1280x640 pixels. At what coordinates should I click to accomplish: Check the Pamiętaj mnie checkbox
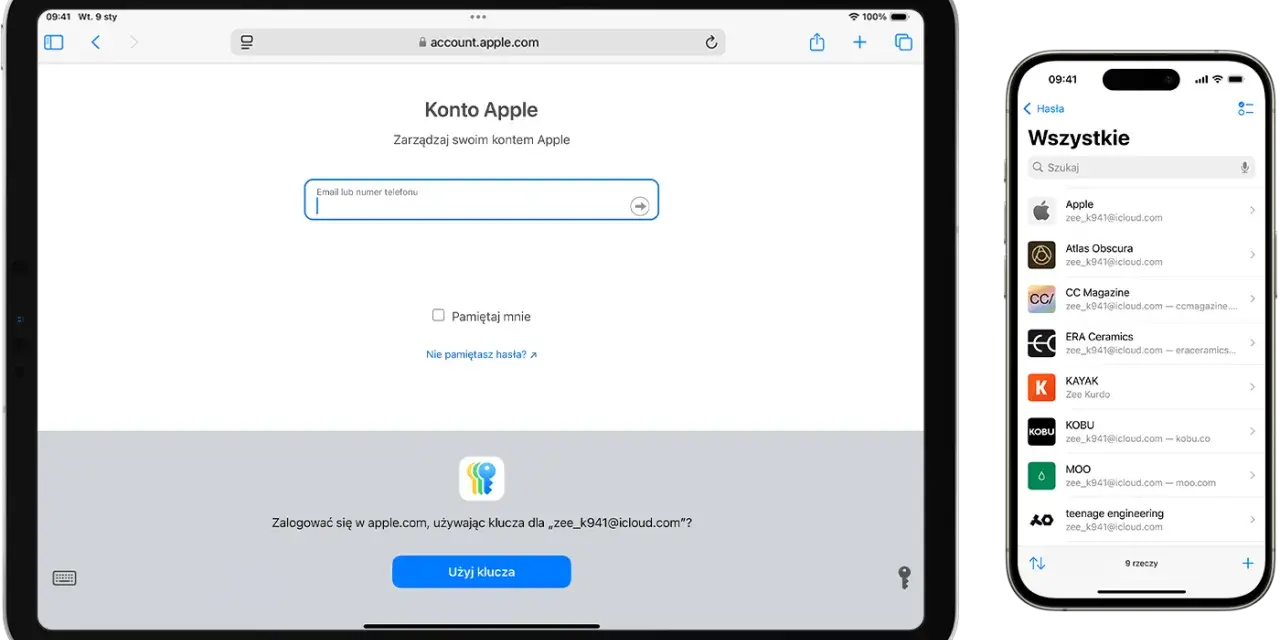point(438,315)
